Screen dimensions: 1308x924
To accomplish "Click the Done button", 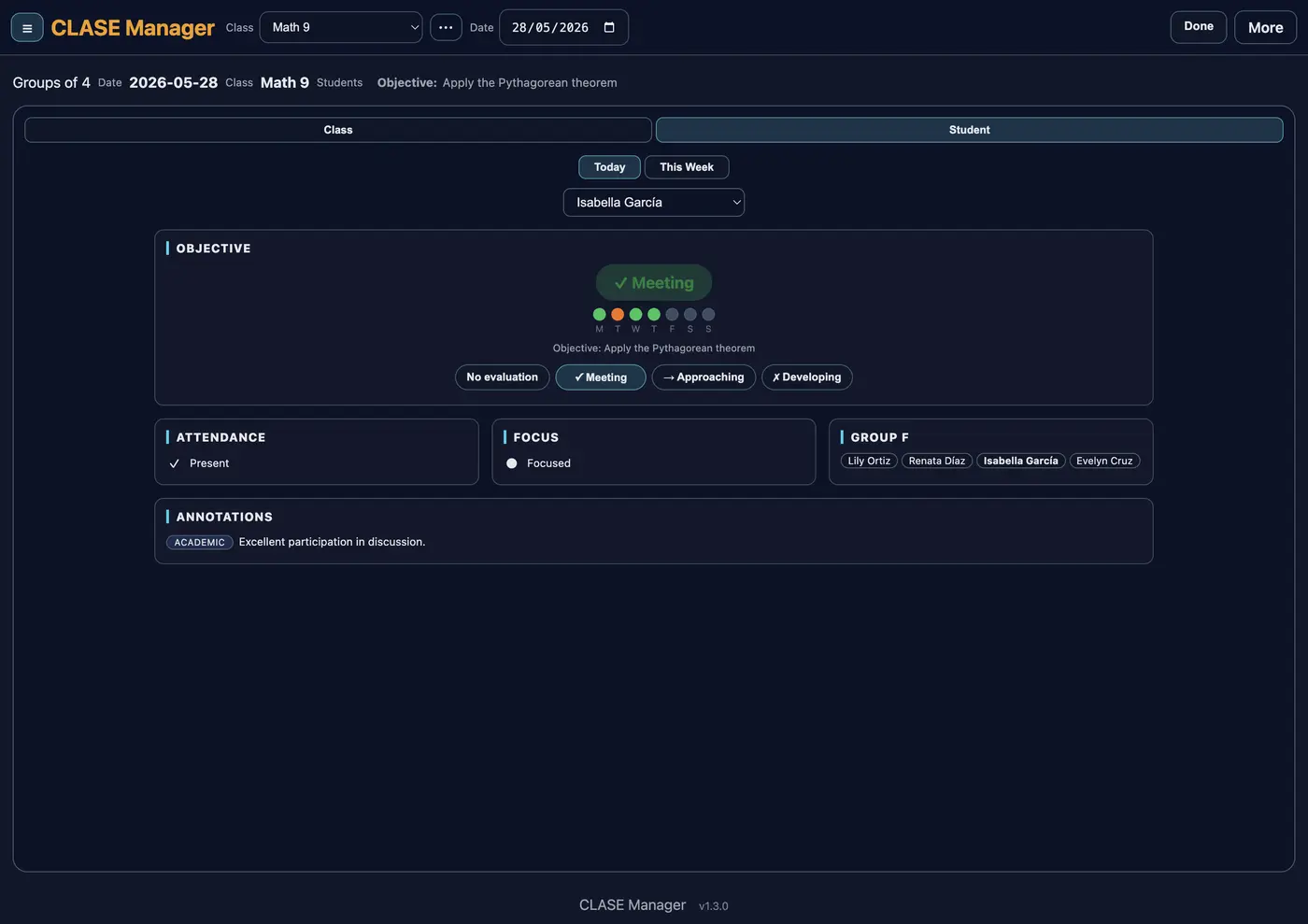I will (x=1199, y=27).
